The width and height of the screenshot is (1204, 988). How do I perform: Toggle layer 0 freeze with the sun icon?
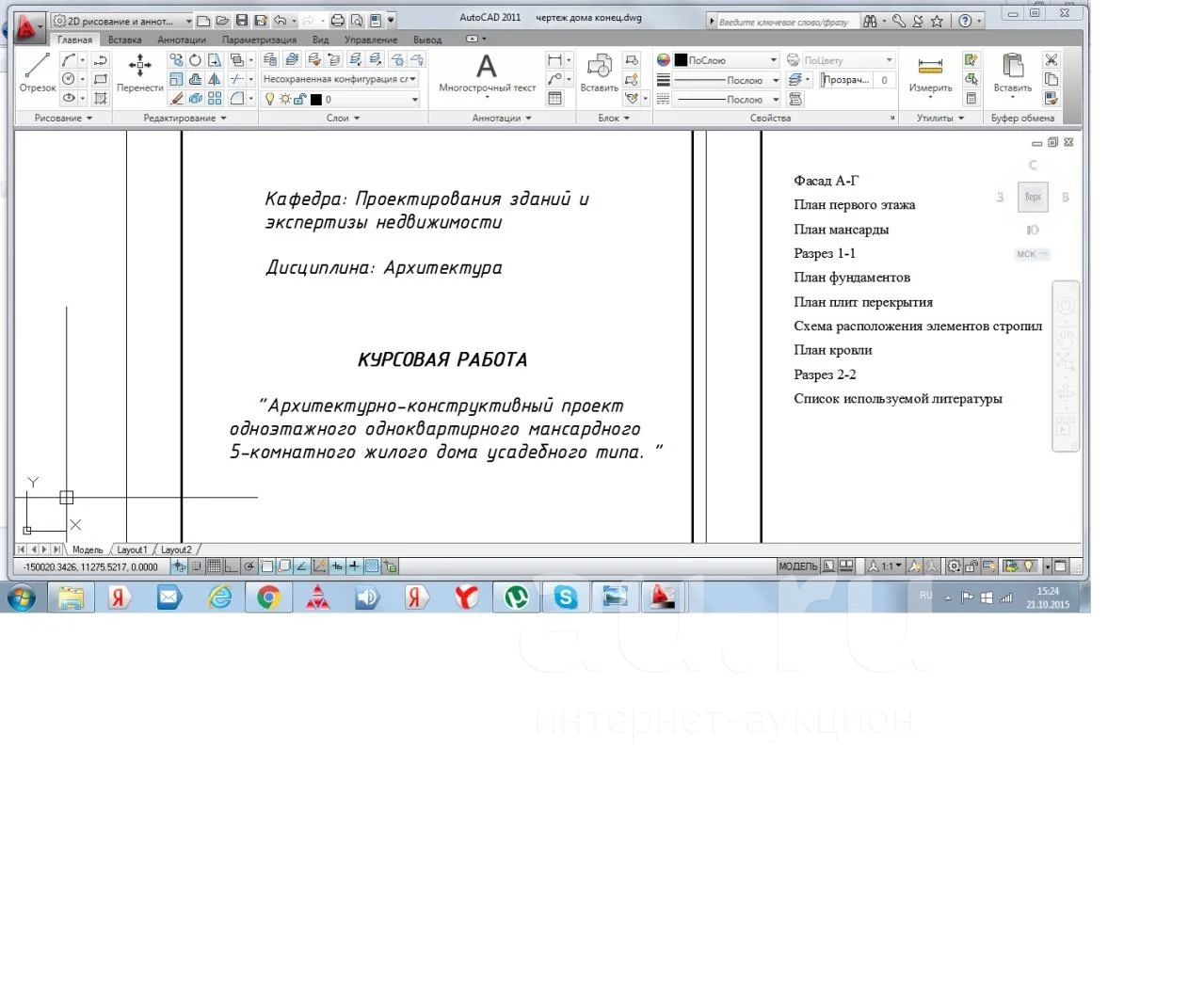tap(285, 99)
